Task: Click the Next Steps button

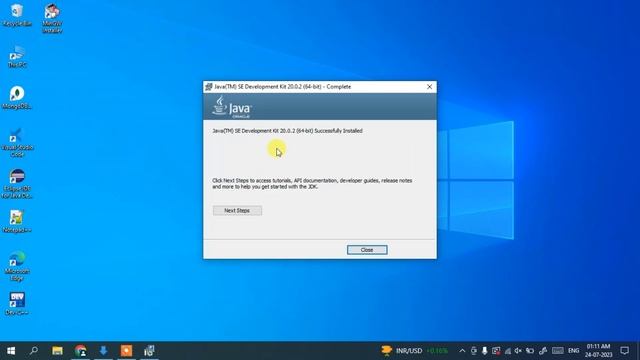Action: click(237, 211)
